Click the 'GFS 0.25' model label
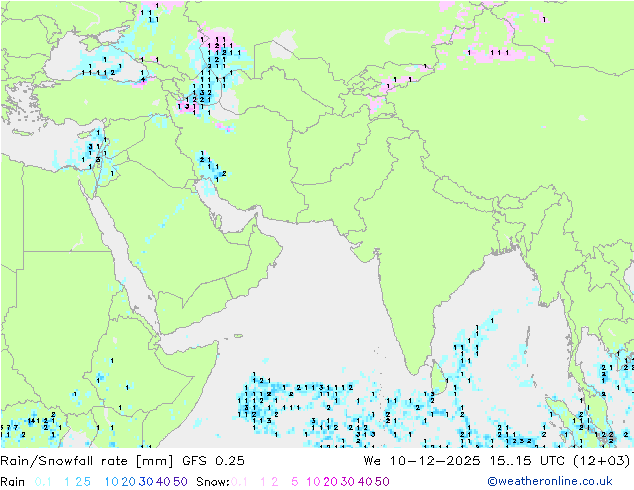634x490 pixels. [x=213, y=461]
